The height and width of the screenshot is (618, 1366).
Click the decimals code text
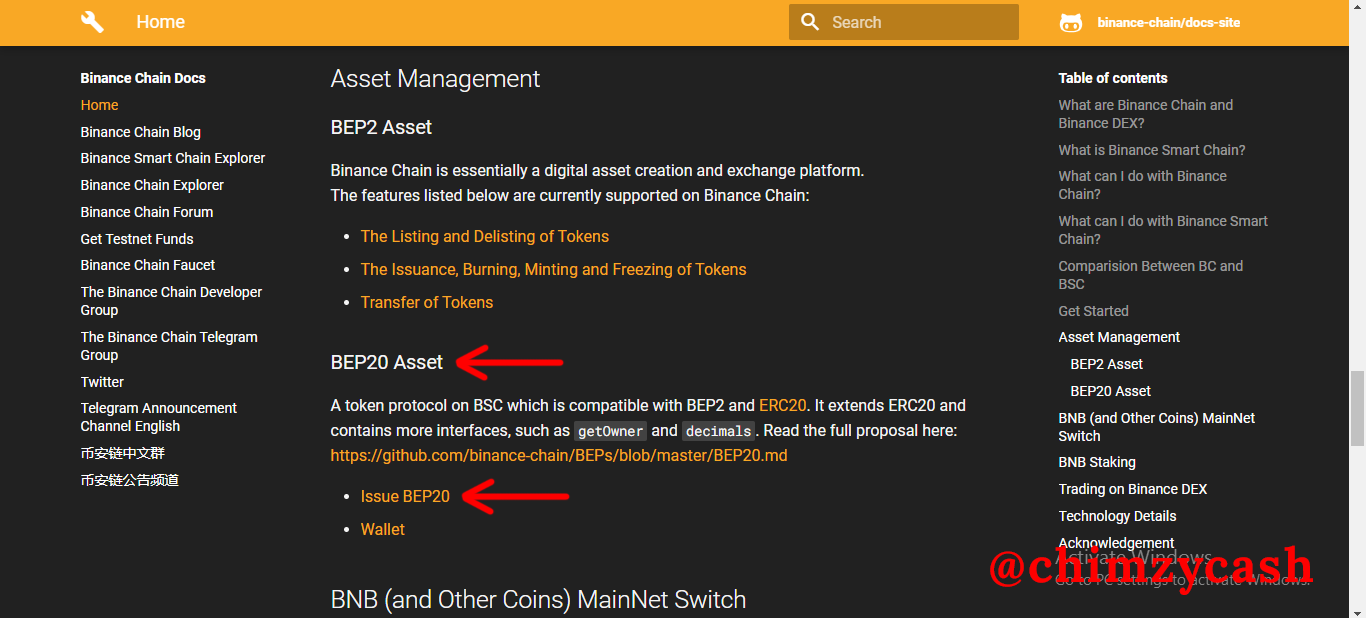coord(719,431)
